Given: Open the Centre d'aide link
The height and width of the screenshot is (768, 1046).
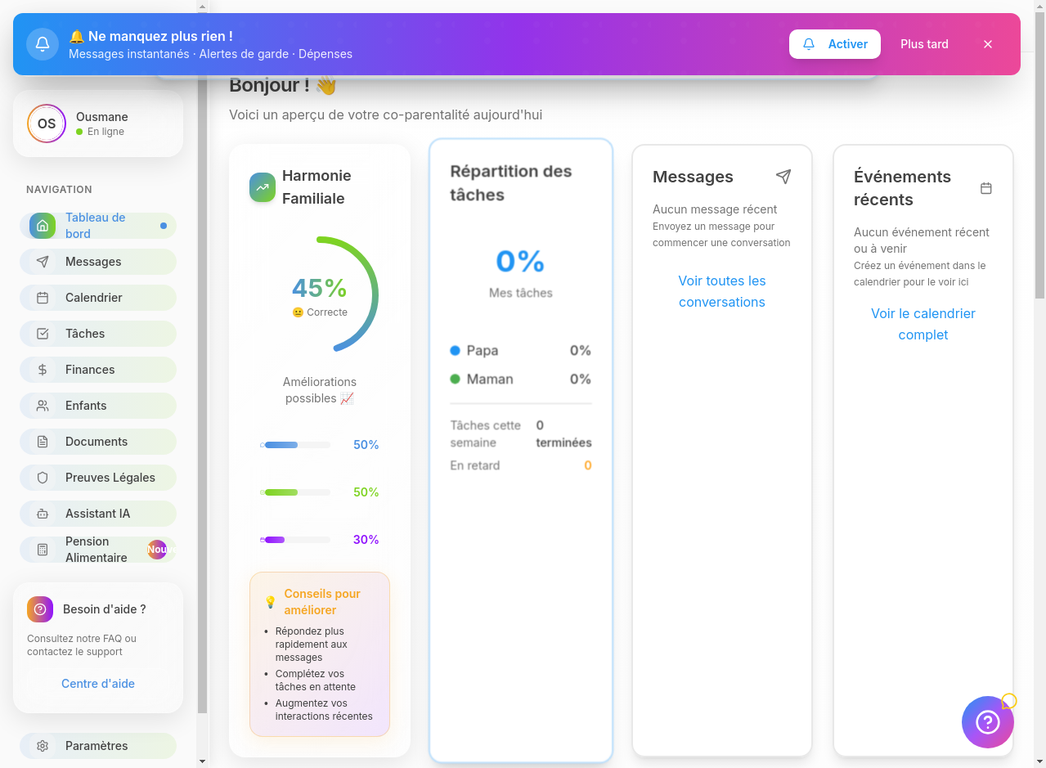Looking at the screenshot, I should click(x=97, y=683).
